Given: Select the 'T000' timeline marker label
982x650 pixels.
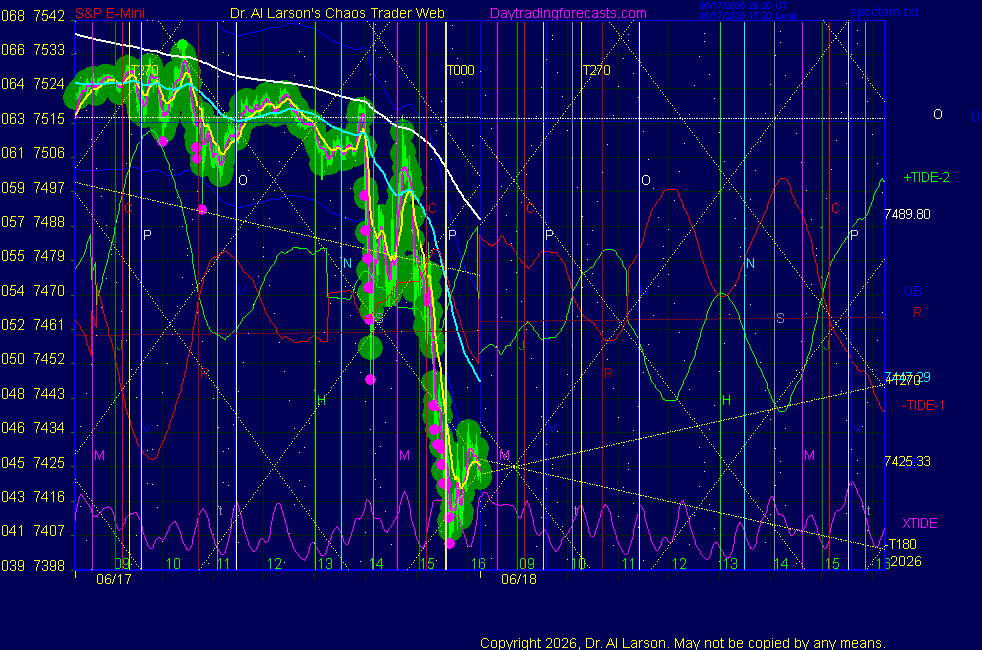Looking at the screenshot, I should point(460,70).
